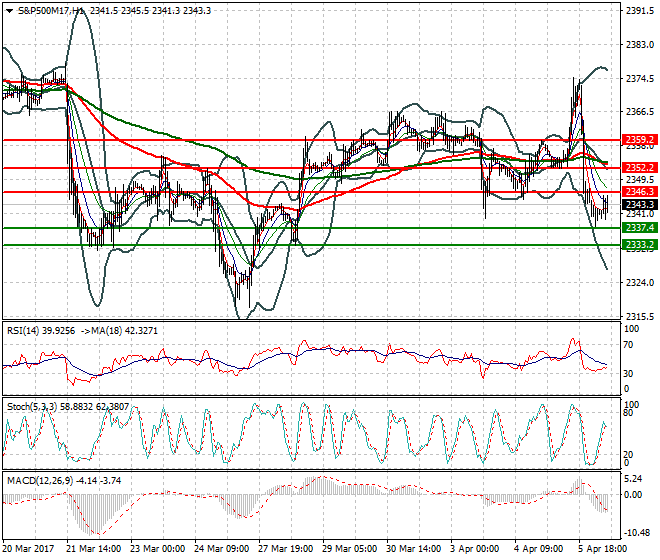
Task: Click the 70 level on RSI scale
Action: click(629, 345)
